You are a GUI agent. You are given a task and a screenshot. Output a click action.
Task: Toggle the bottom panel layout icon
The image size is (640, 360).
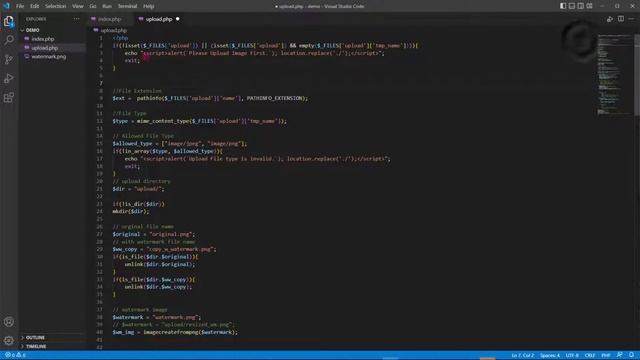click(x=572, y=6)
